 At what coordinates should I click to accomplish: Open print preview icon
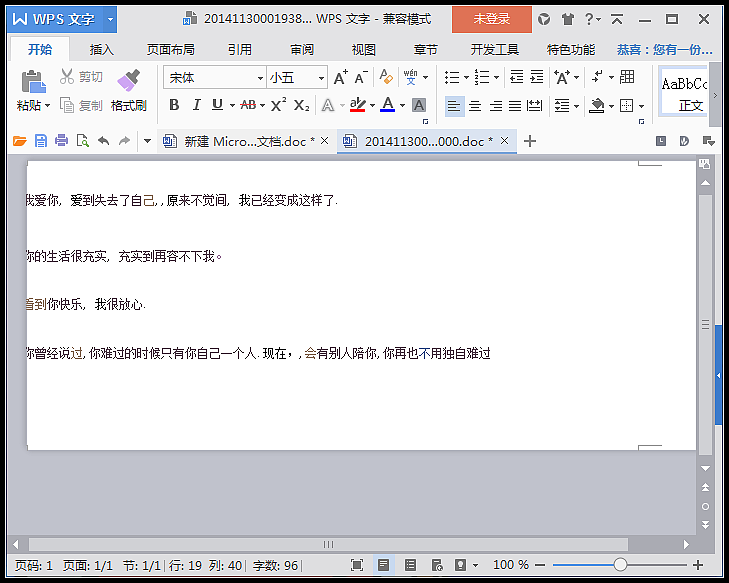82,141
